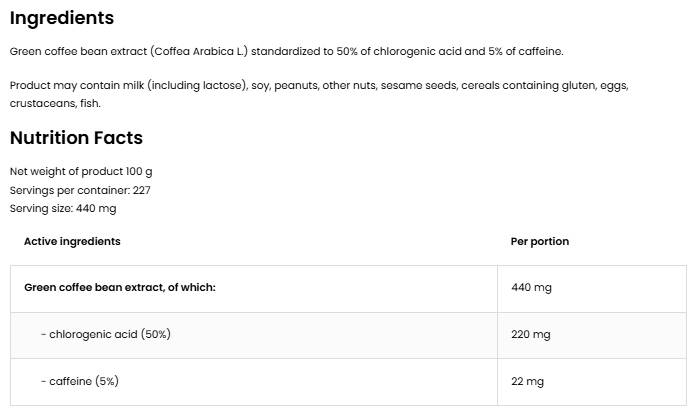Click the "Serving size: 440 mg" line
This screenshot has height=417, width=693.
point(63,208)
